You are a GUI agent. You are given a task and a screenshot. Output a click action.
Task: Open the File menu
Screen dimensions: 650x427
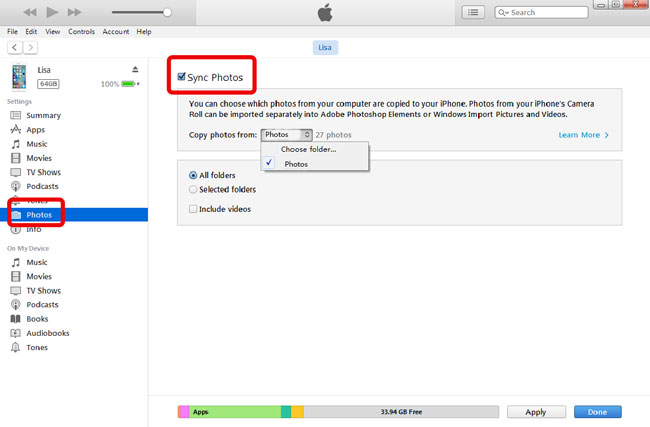tap(12, 32)
